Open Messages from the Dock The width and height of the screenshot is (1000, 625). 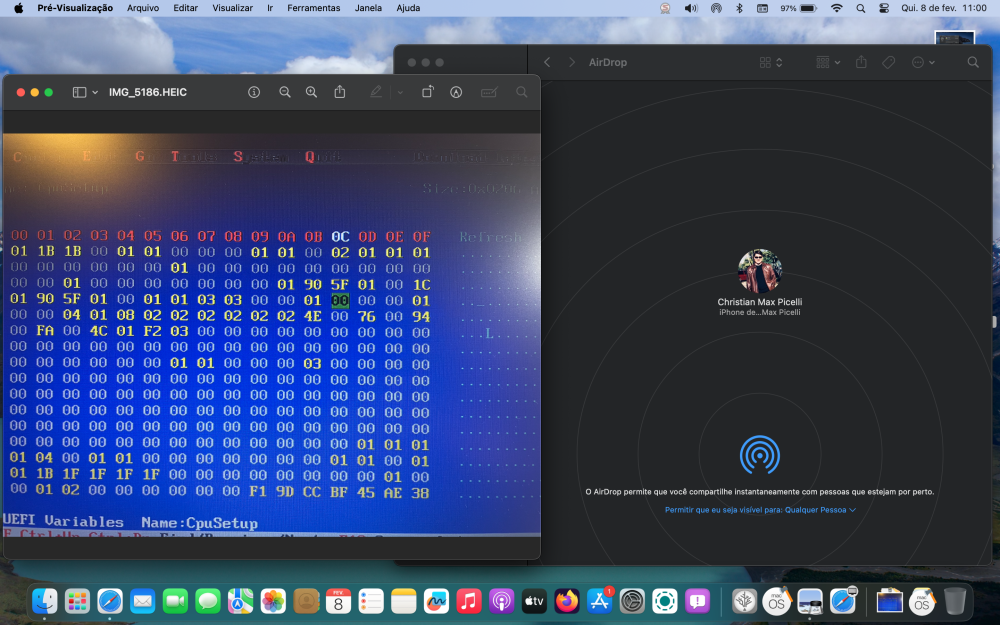point(208,601)
